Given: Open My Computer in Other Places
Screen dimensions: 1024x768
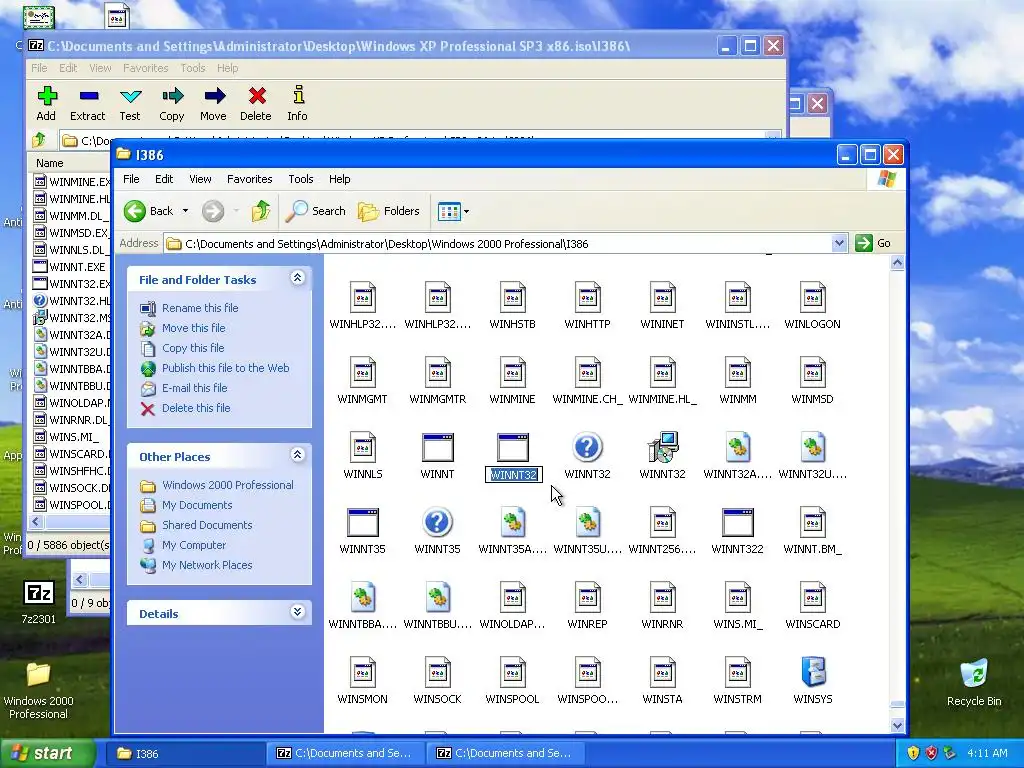Looking at the screenshot, I should point(193,545).
